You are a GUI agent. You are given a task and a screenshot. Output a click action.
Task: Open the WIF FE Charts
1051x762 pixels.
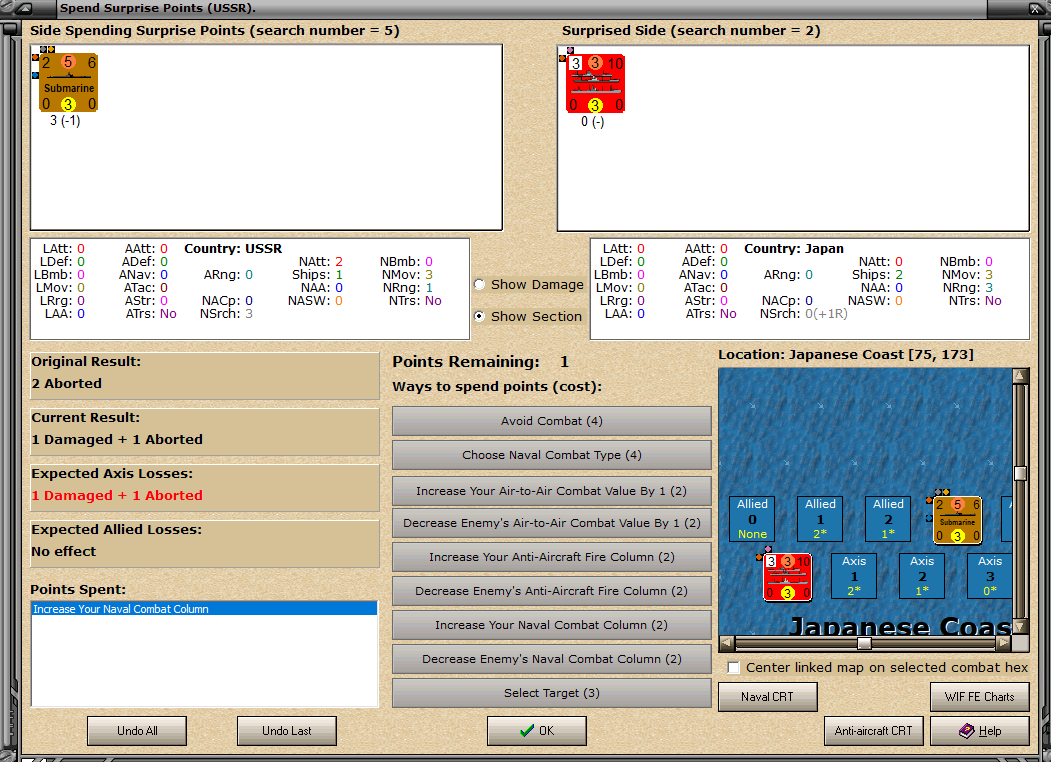pyautogui.click(x=979, y=697)
